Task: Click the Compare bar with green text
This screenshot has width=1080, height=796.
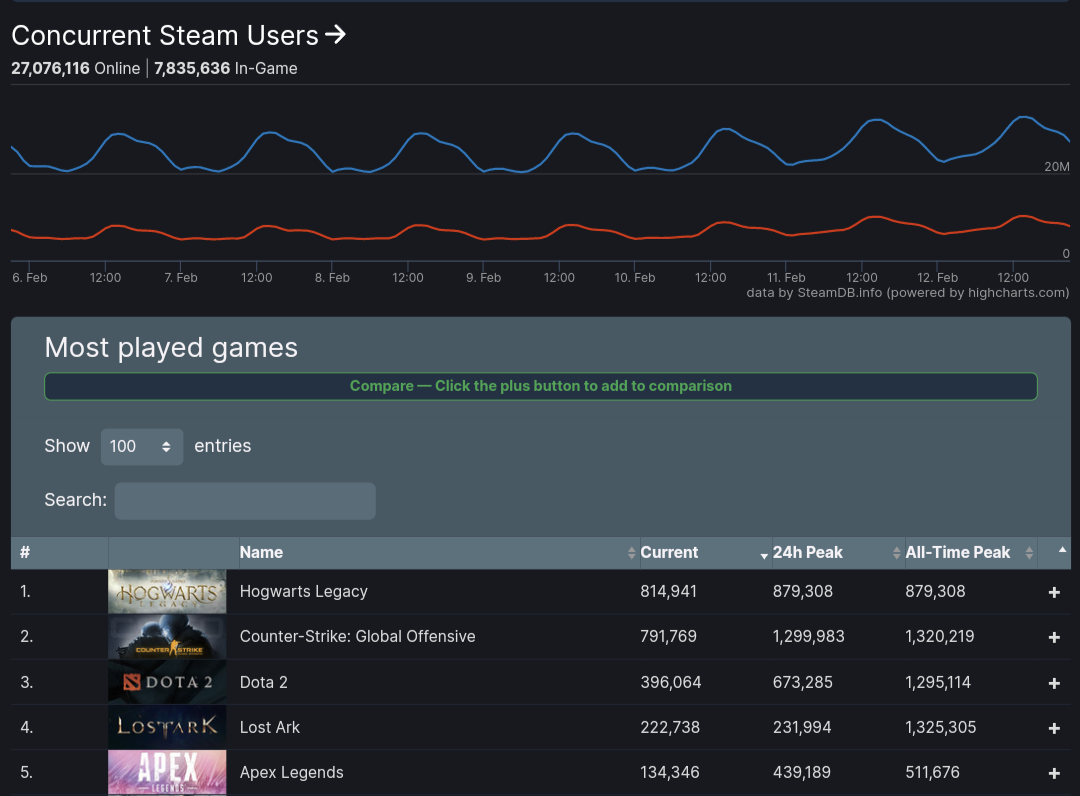Action: [x=541, y=386]
